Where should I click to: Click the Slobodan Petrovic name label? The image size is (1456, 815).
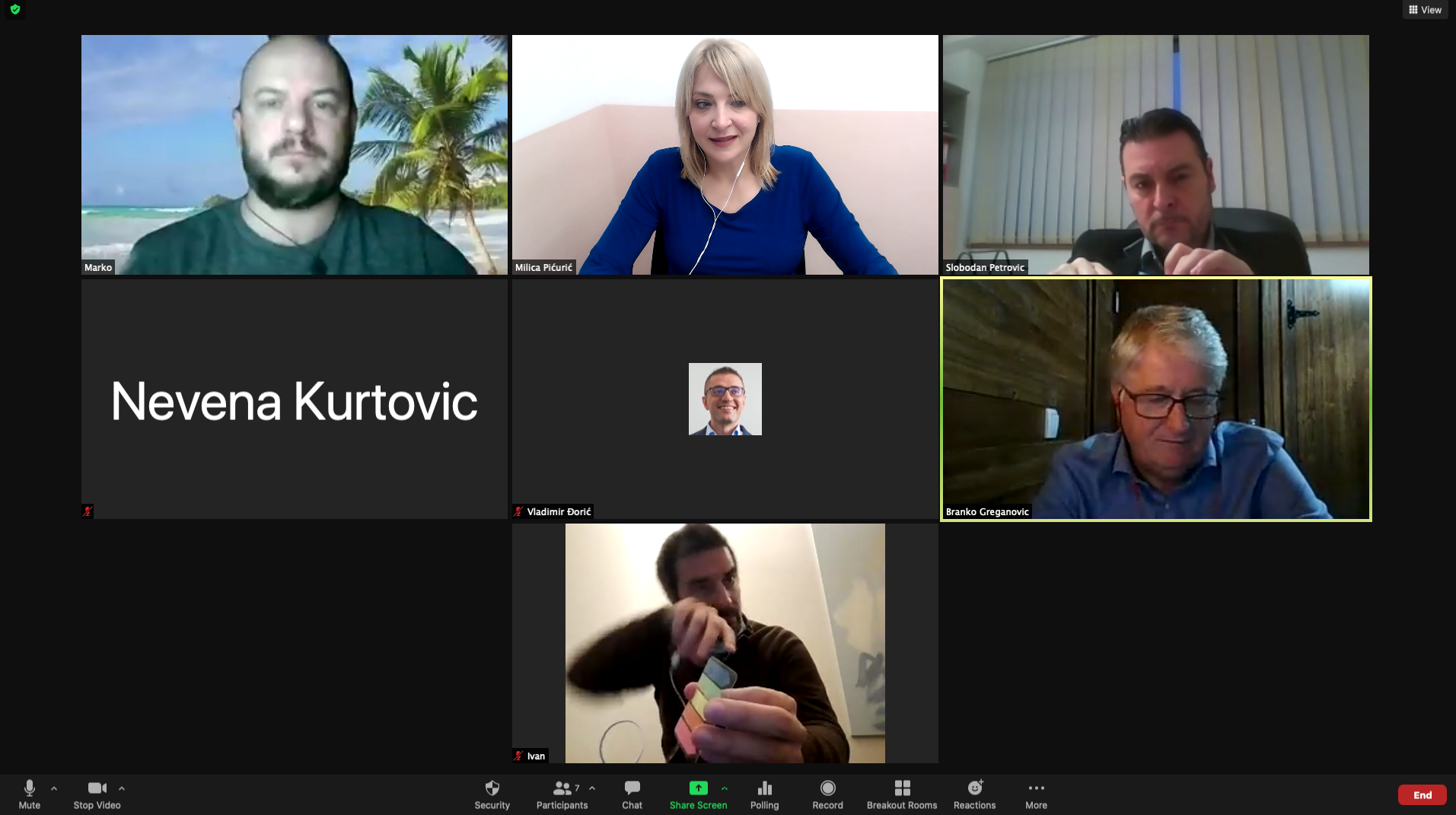tap(985, 267)
